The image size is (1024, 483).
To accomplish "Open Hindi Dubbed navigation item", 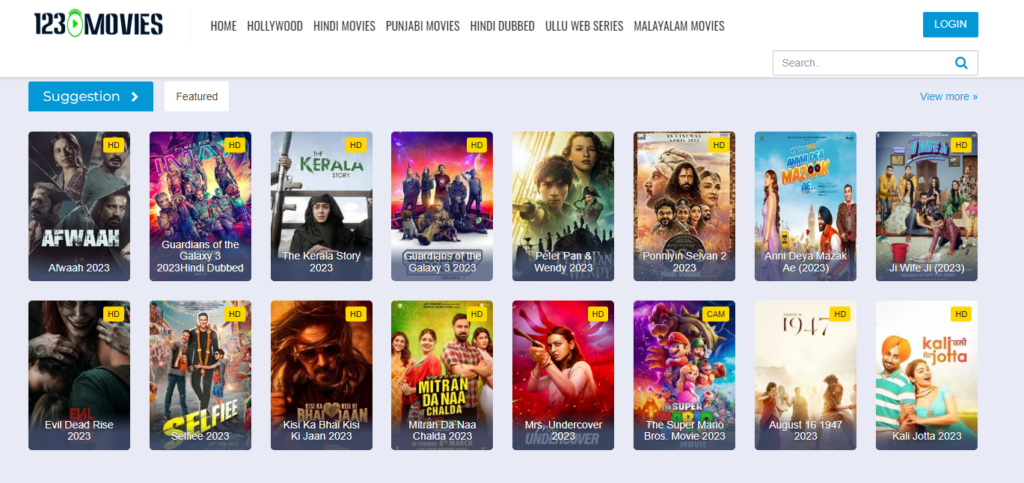I will tap(502, 26).
